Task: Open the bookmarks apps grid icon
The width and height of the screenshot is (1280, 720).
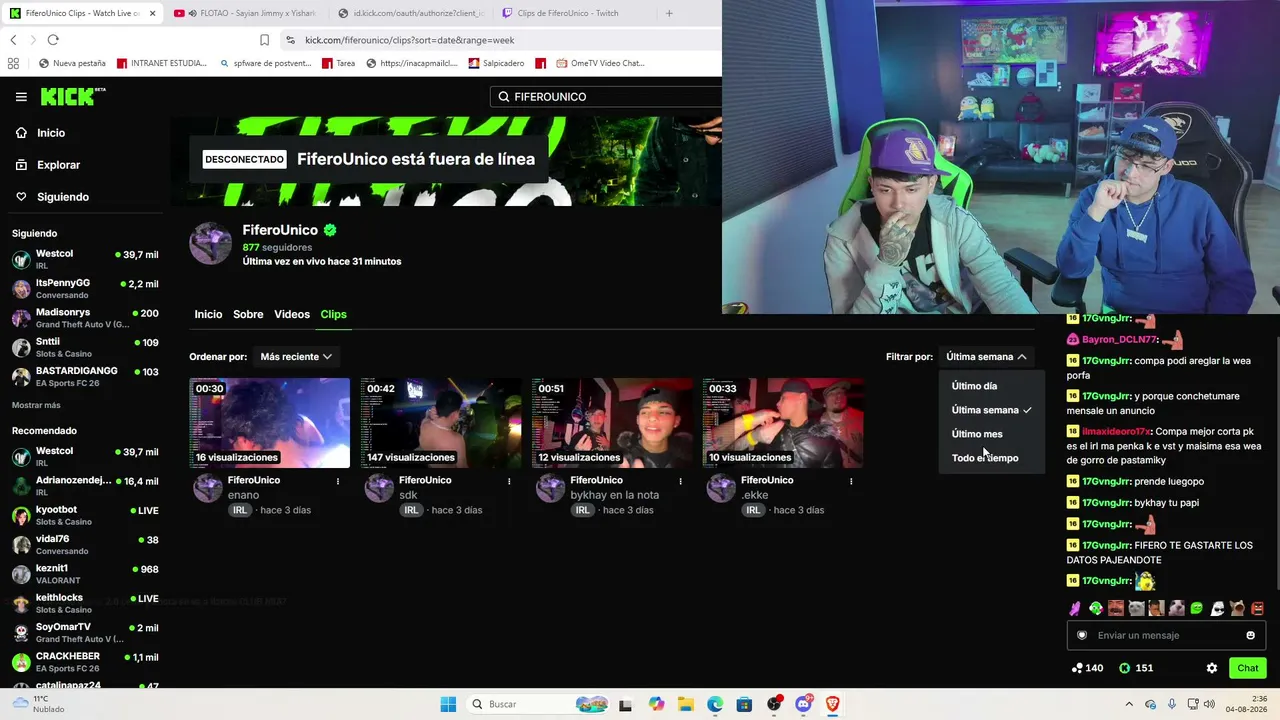Action: click(x=13, y=63)
